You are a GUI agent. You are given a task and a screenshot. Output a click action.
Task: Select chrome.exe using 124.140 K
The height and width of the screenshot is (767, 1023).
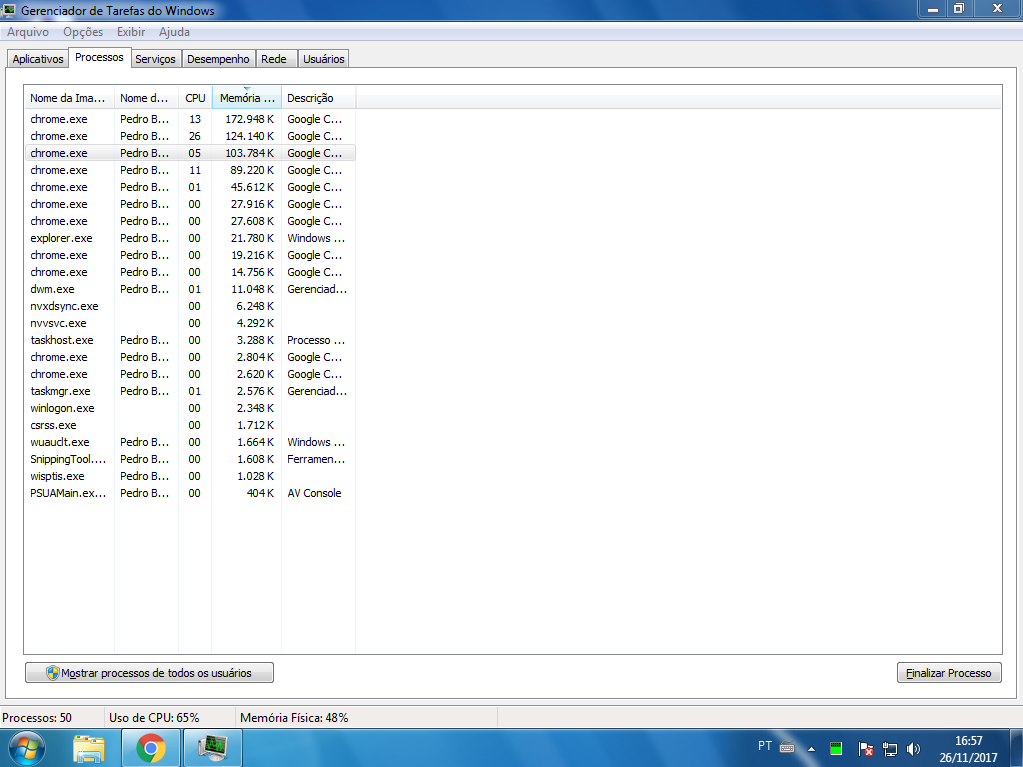(x=190, y=136)
